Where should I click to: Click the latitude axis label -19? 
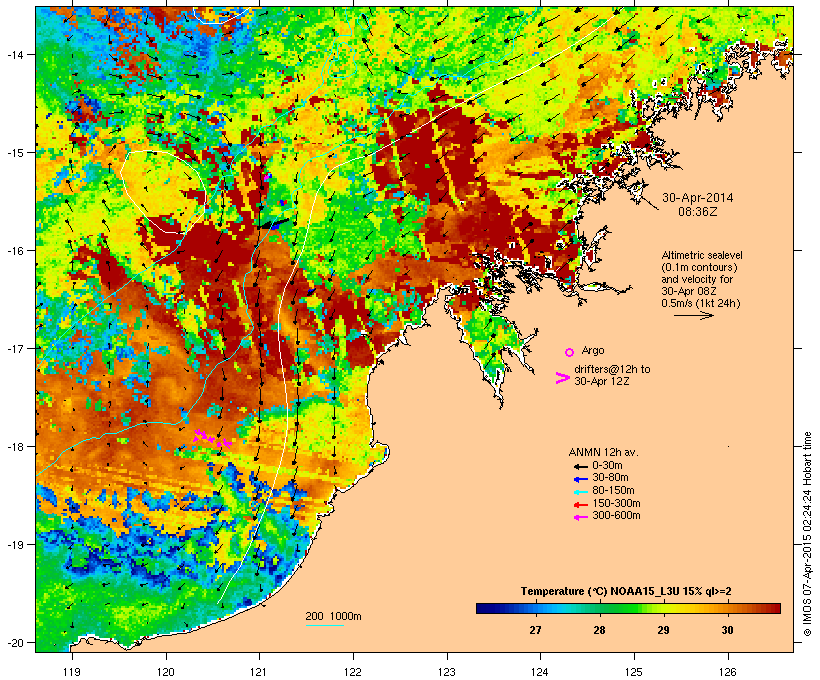[x=15, y=545]
